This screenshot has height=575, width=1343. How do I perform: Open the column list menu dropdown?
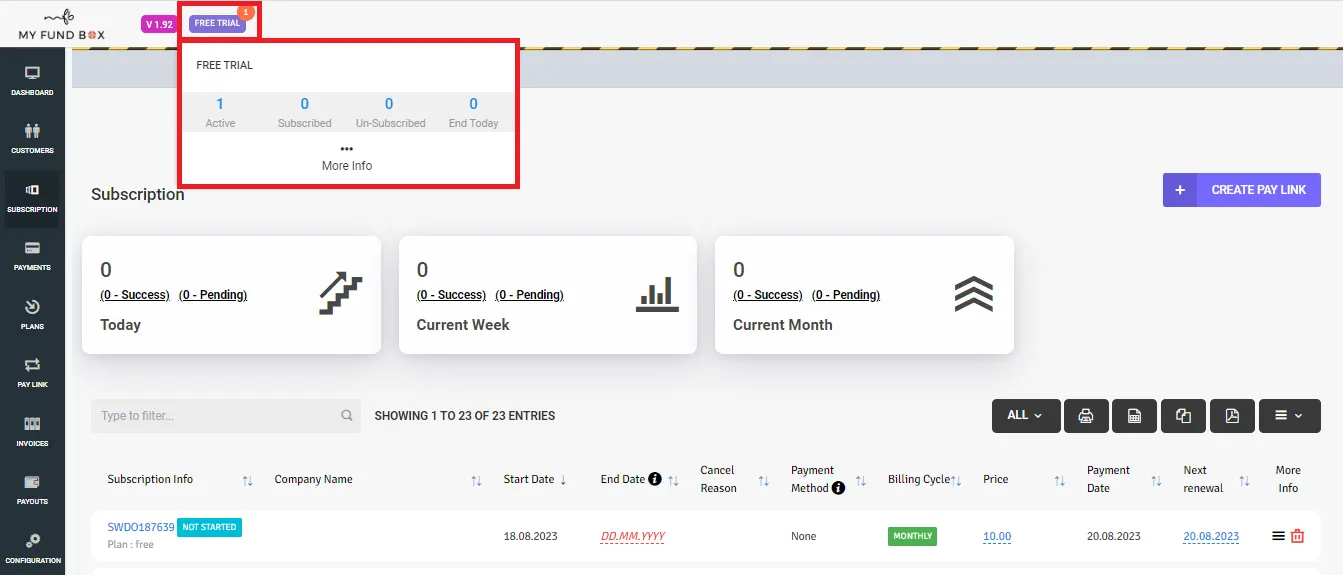(x=1290, y=416)
